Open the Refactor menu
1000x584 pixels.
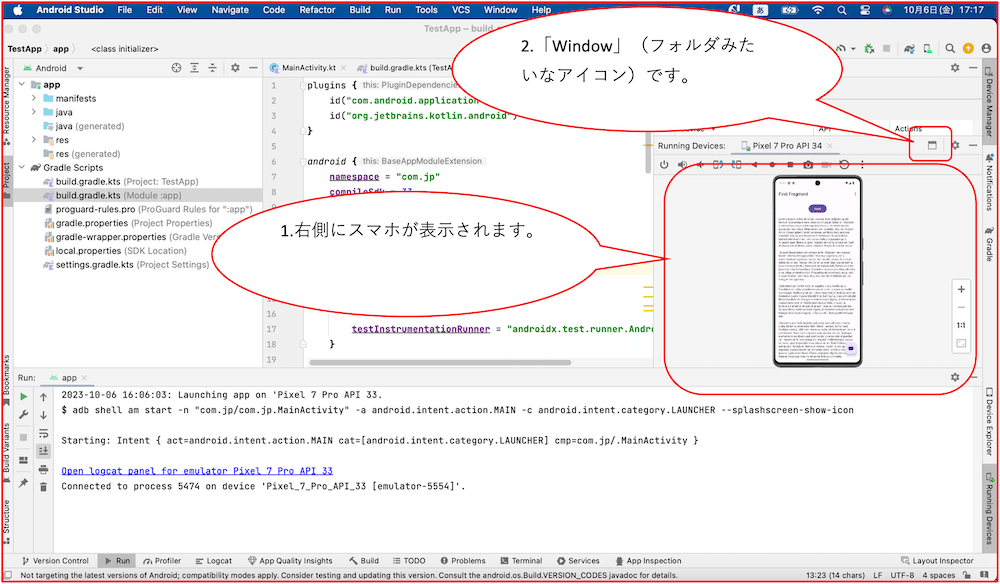click(x=317, y=10)
